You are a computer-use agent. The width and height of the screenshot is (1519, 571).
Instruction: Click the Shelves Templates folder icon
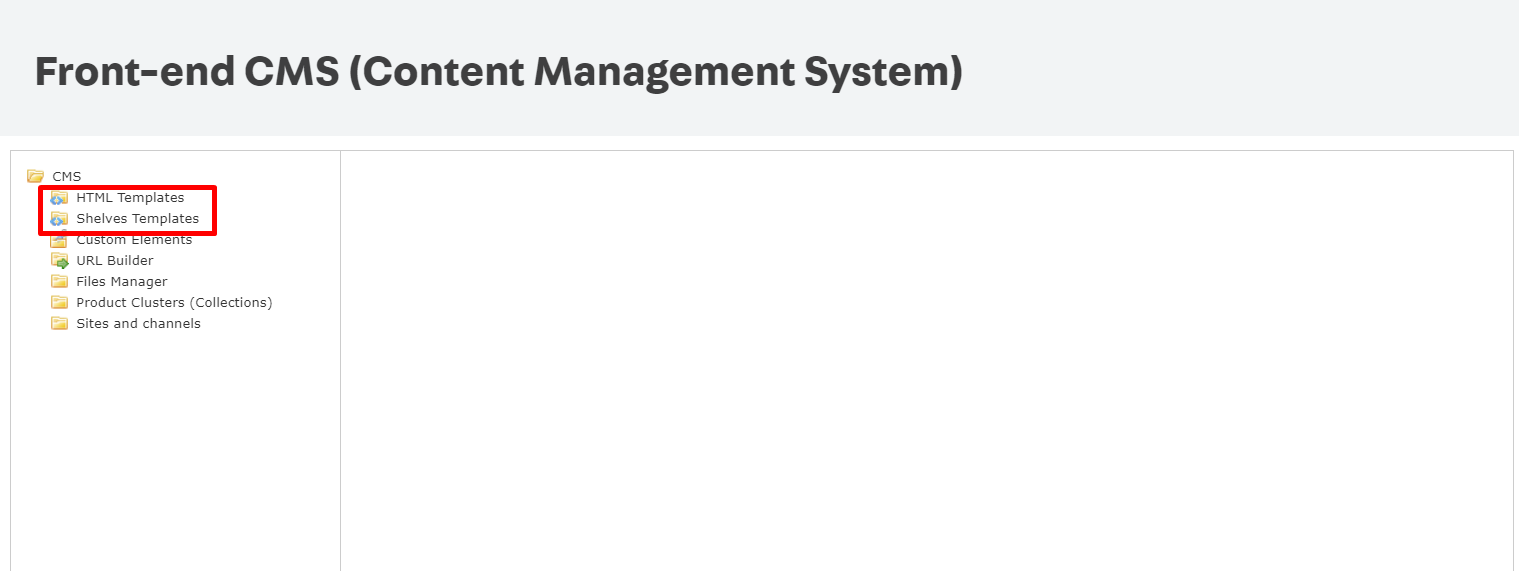point(60,219)
